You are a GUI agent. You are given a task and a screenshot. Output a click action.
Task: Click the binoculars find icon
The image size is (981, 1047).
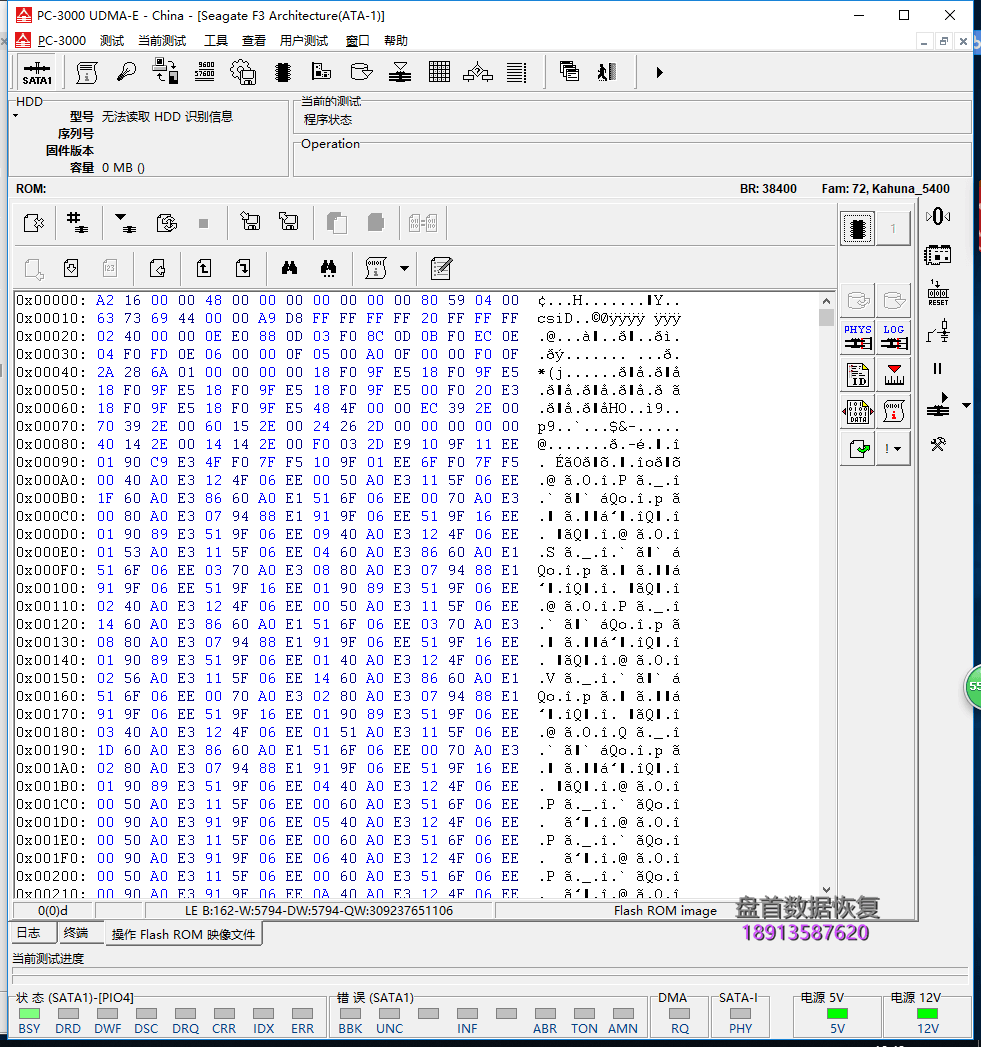pyautogui.click(x=289, y=268)
